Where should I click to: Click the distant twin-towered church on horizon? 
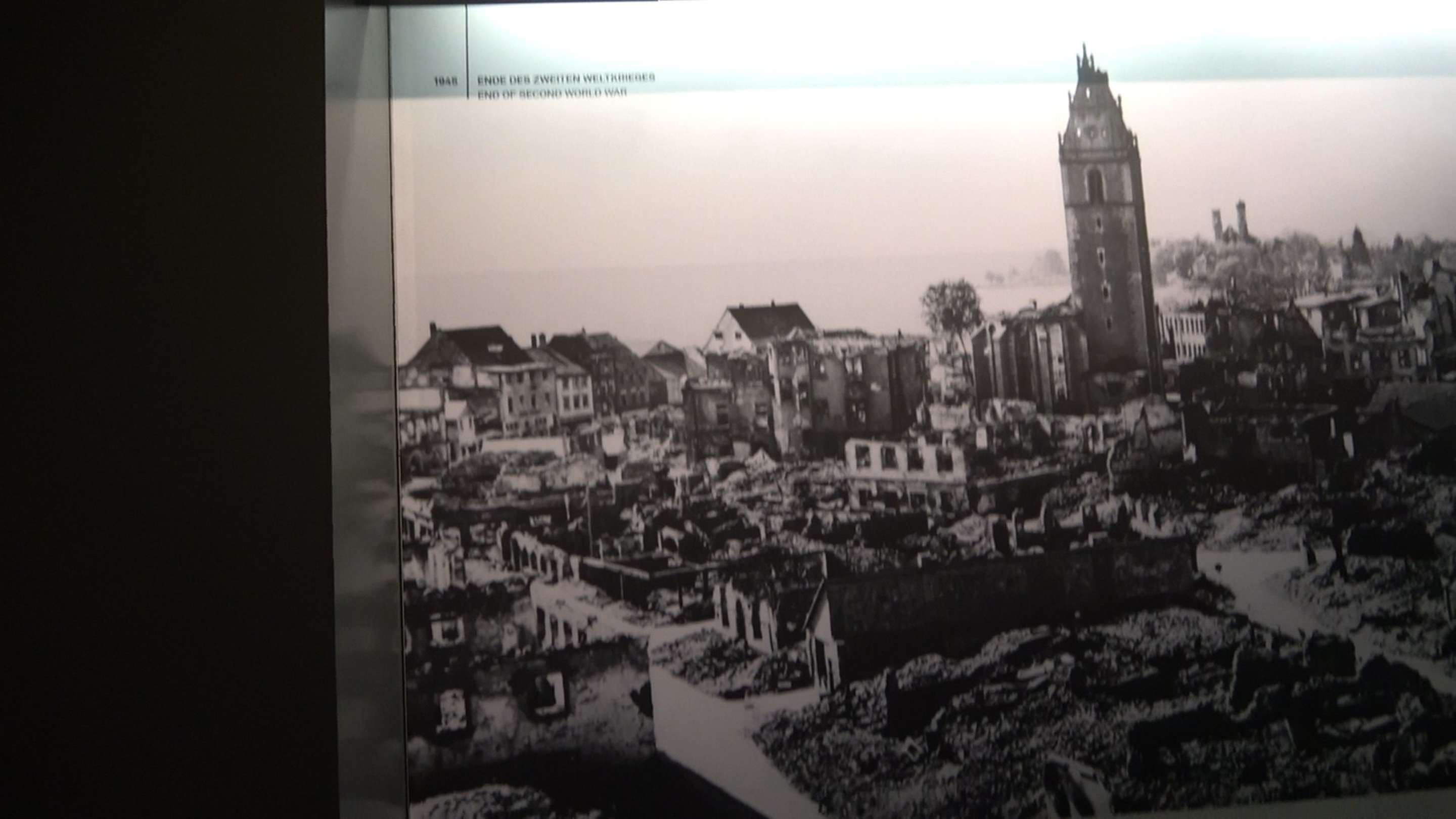(x=1229, y=223)
